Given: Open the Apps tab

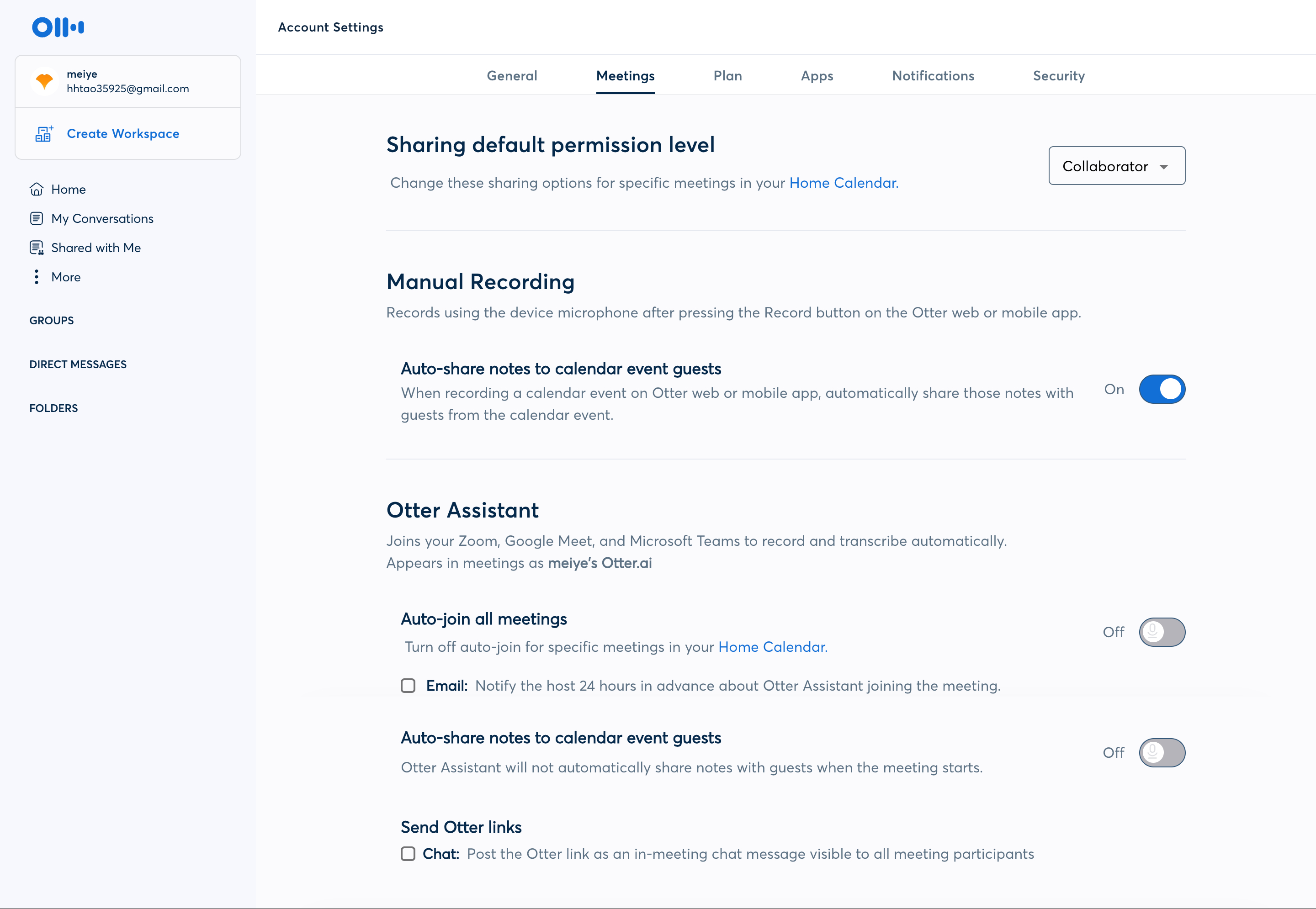Looking at the screenshot, I should [817, 76].
